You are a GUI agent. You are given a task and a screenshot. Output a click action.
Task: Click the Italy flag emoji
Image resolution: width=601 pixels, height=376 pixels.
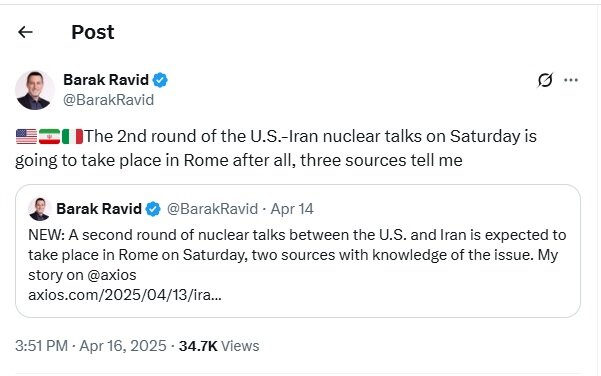(x=72, y=136)
